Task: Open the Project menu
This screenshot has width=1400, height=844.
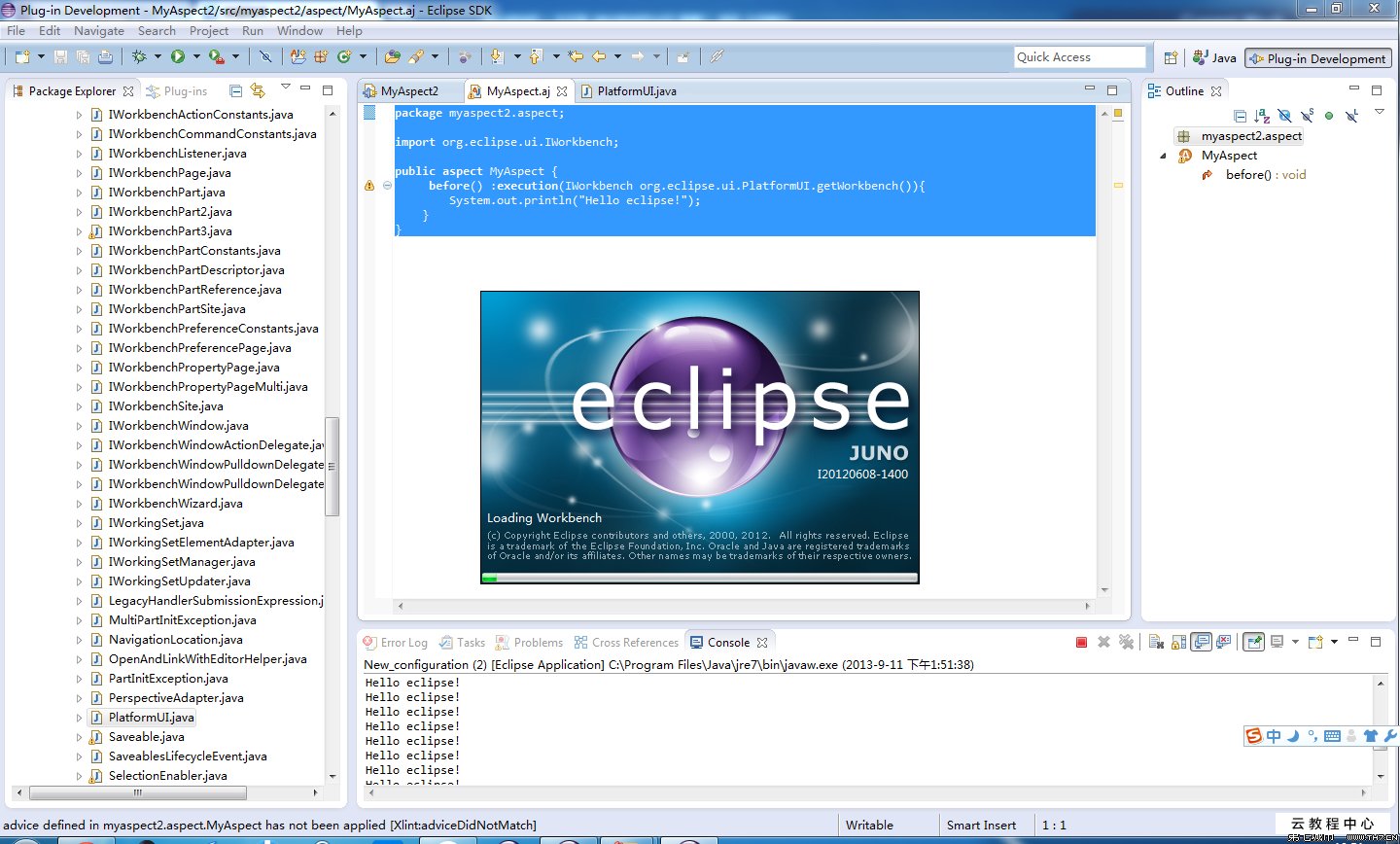Action: point(209,31)
